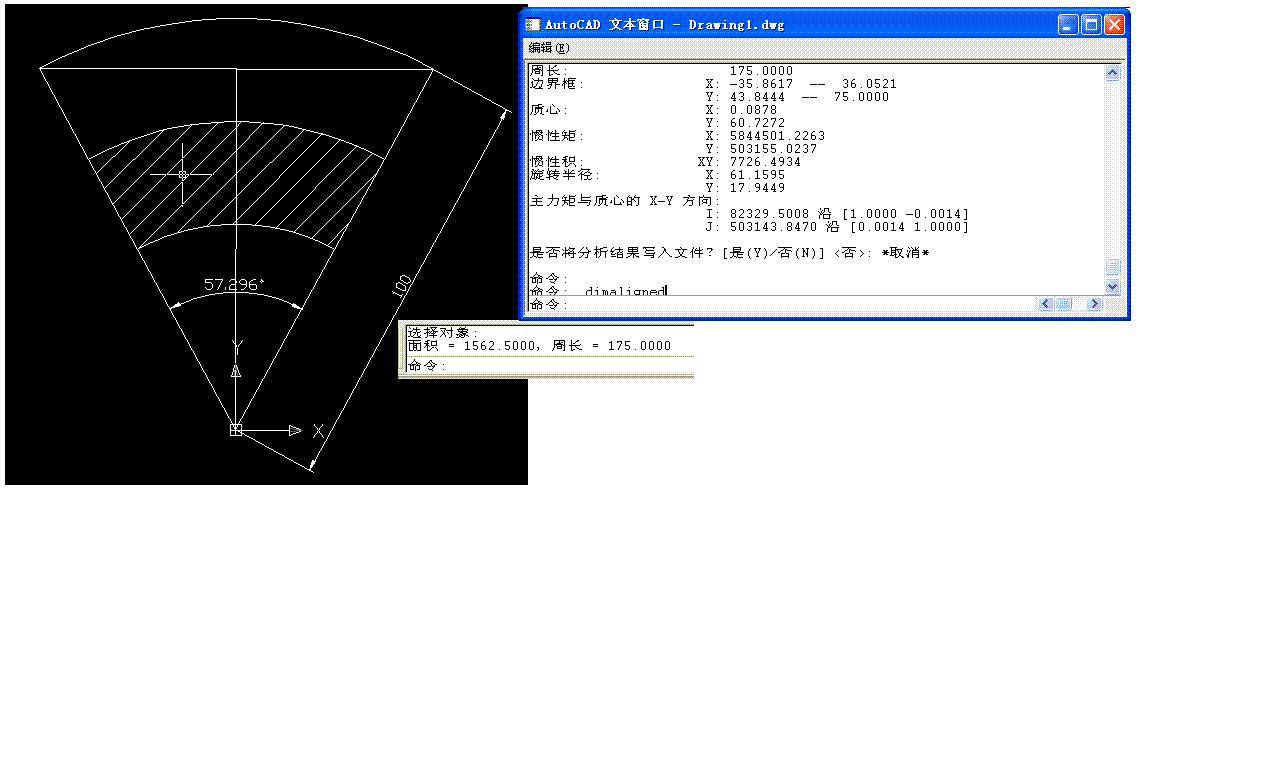
Task: Click the scroll-up arrow of the text window
Action: pos(1112,71)
